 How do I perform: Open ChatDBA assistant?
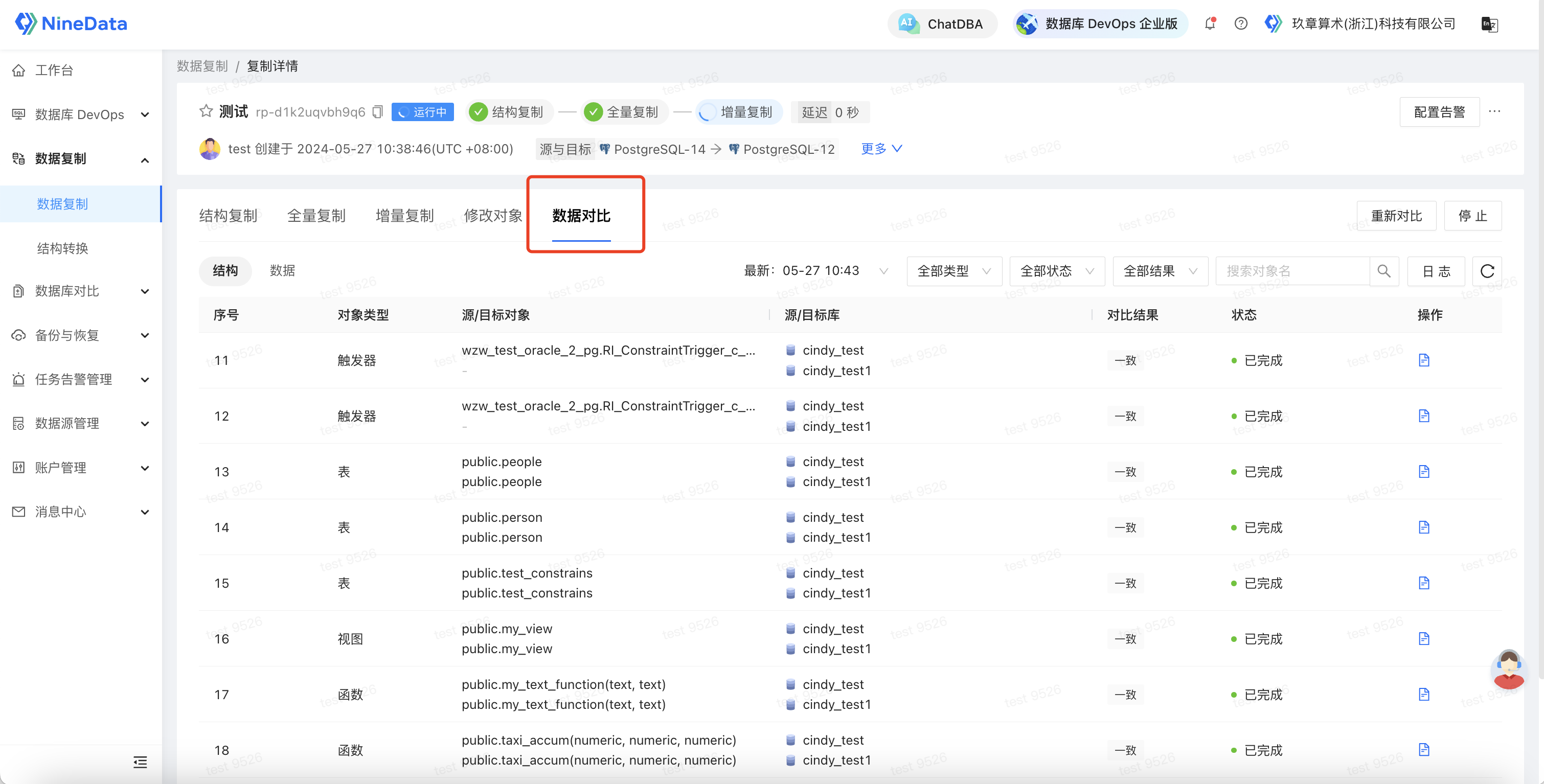click(x=942, y=24)
